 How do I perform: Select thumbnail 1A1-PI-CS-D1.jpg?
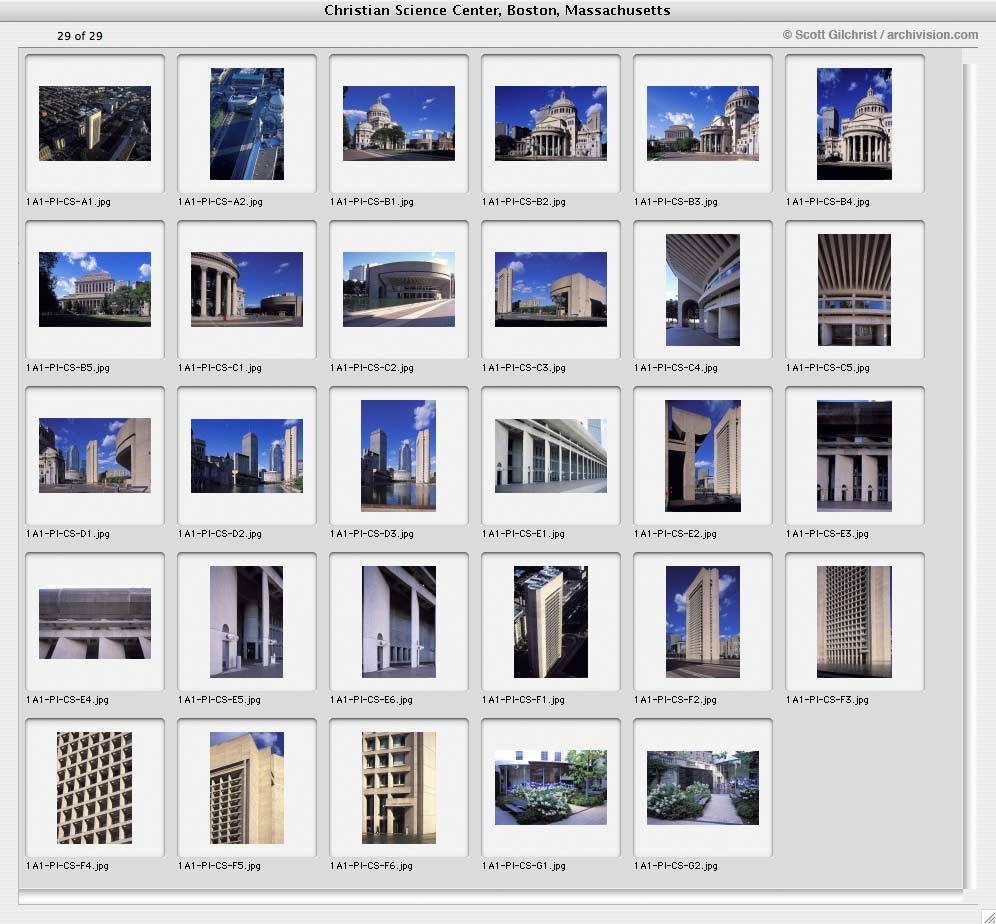click(95, 455)
